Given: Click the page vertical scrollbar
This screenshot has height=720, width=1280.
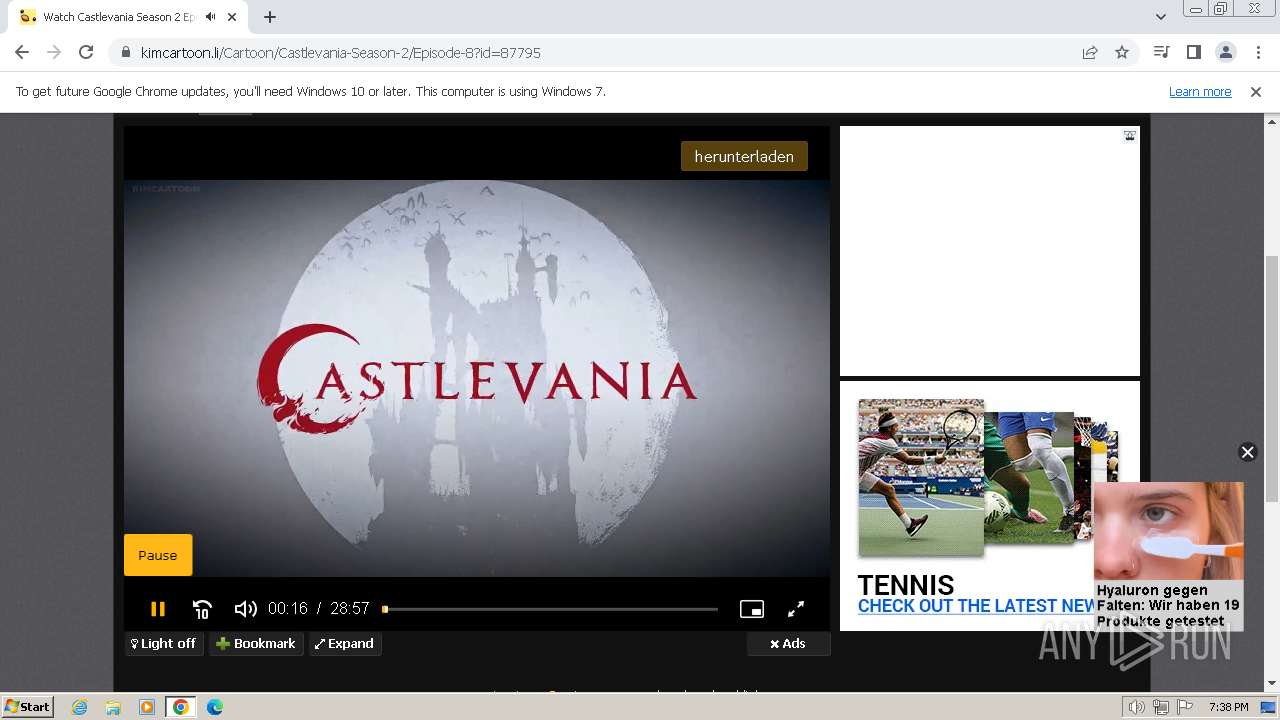Looking at the screenshot, I should coord(1272,380).
